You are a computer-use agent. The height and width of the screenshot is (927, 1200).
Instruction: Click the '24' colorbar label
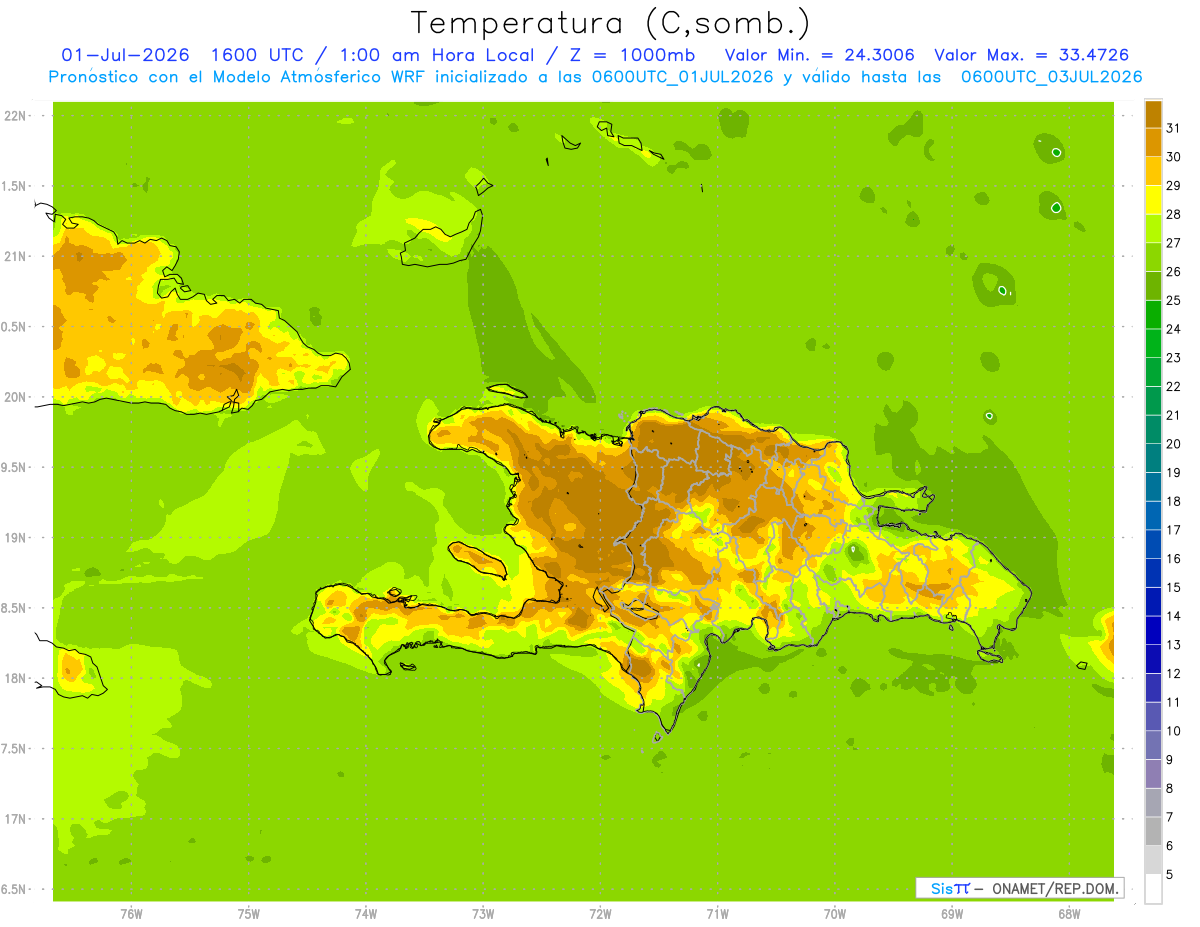pos(1174,329)
